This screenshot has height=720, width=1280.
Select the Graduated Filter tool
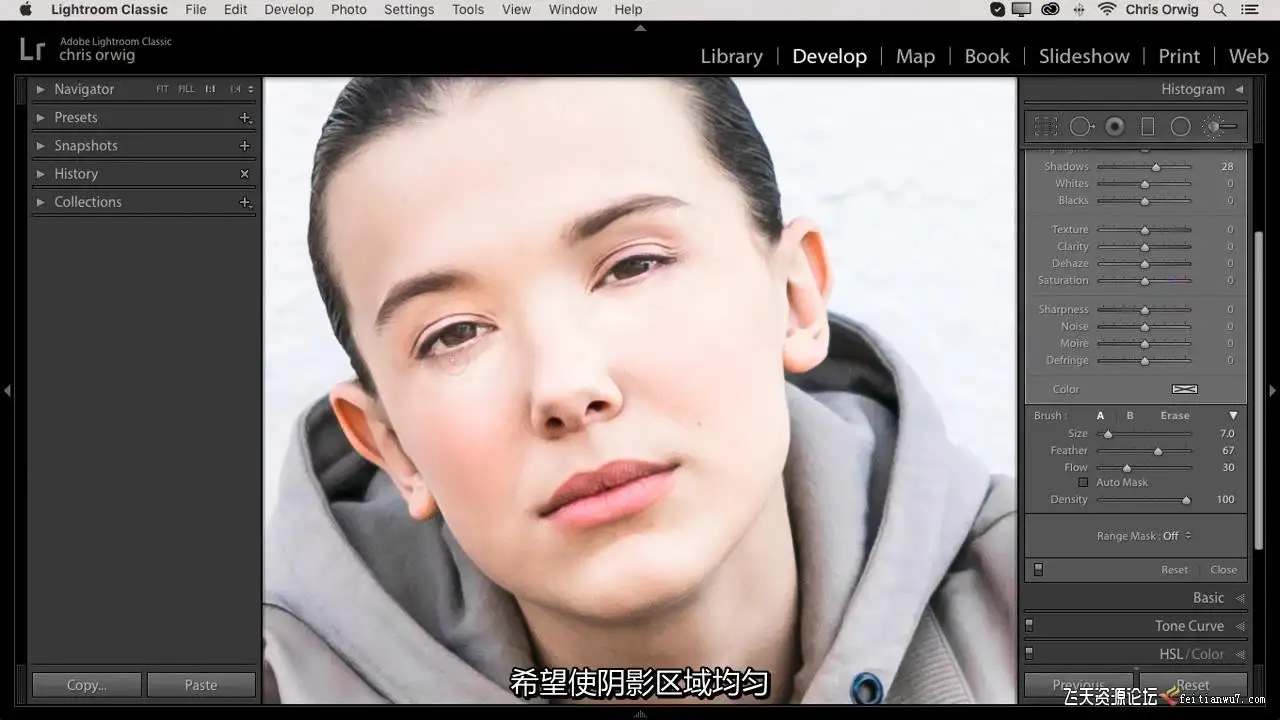click(1148, 127)
